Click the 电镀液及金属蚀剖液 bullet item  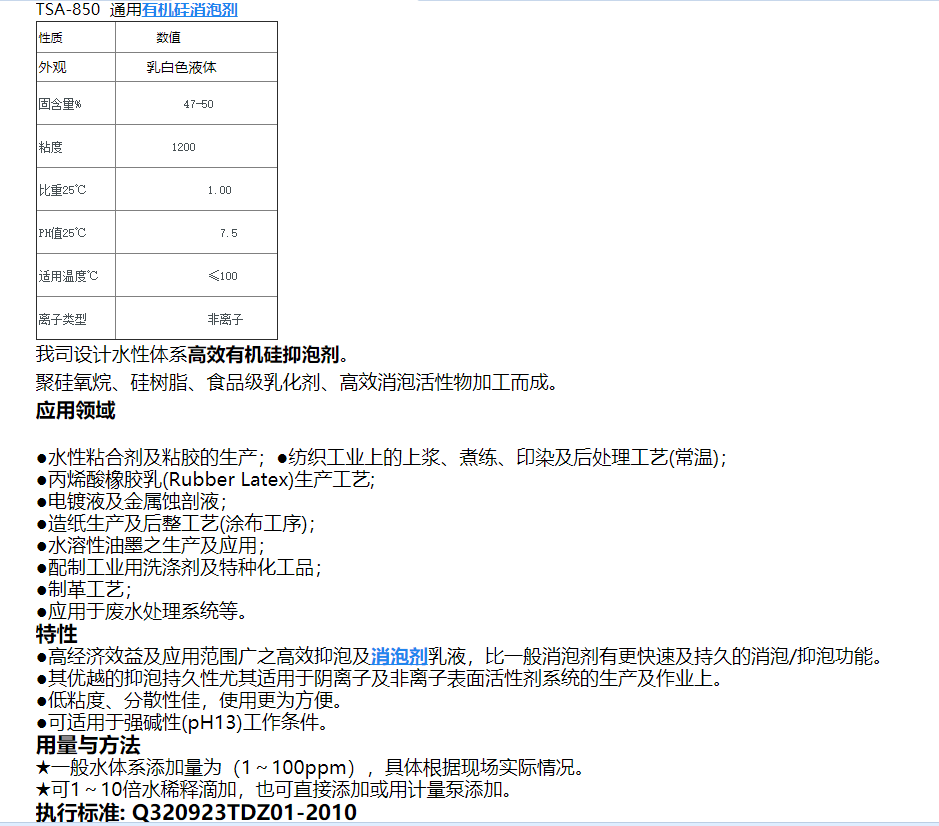(131, 501)
